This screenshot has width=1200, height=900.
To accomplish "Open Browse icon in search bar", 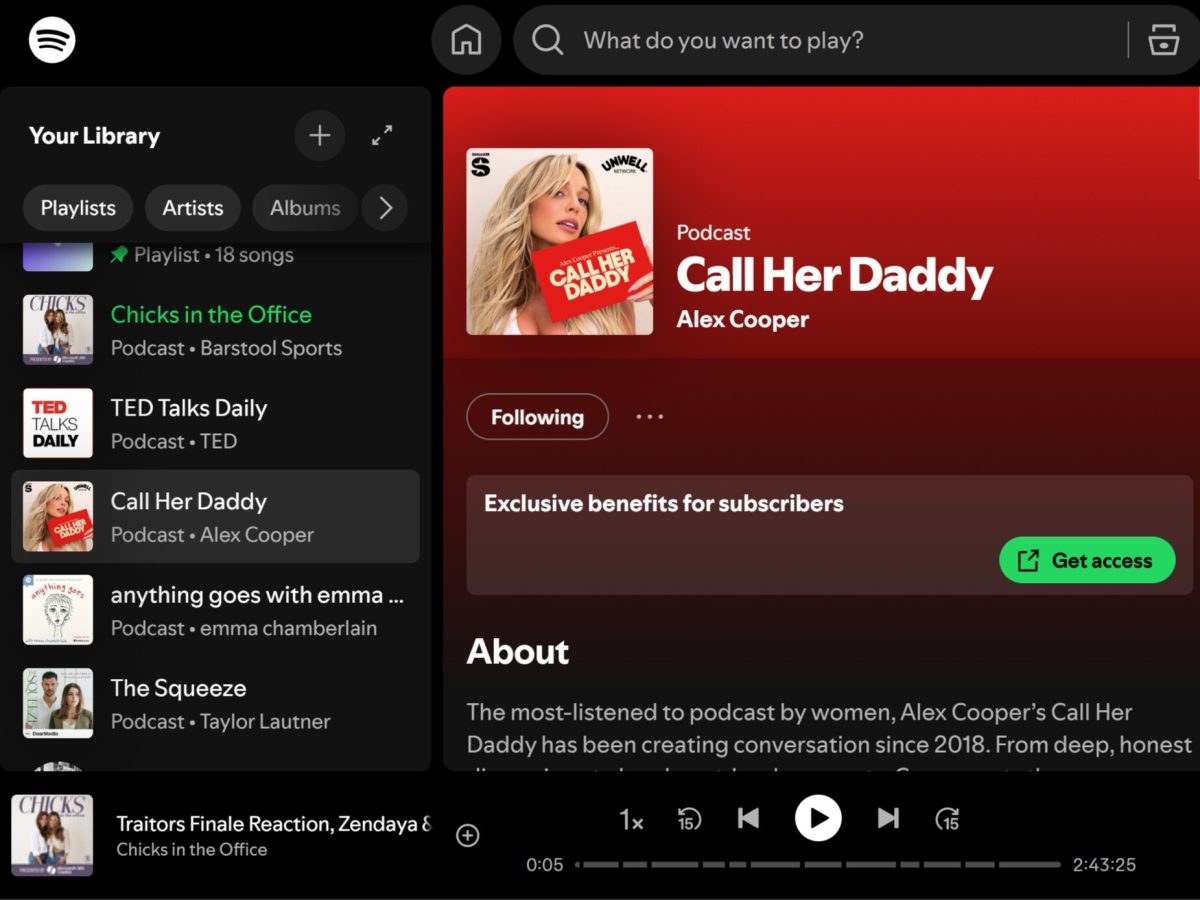I will 1163,40.
